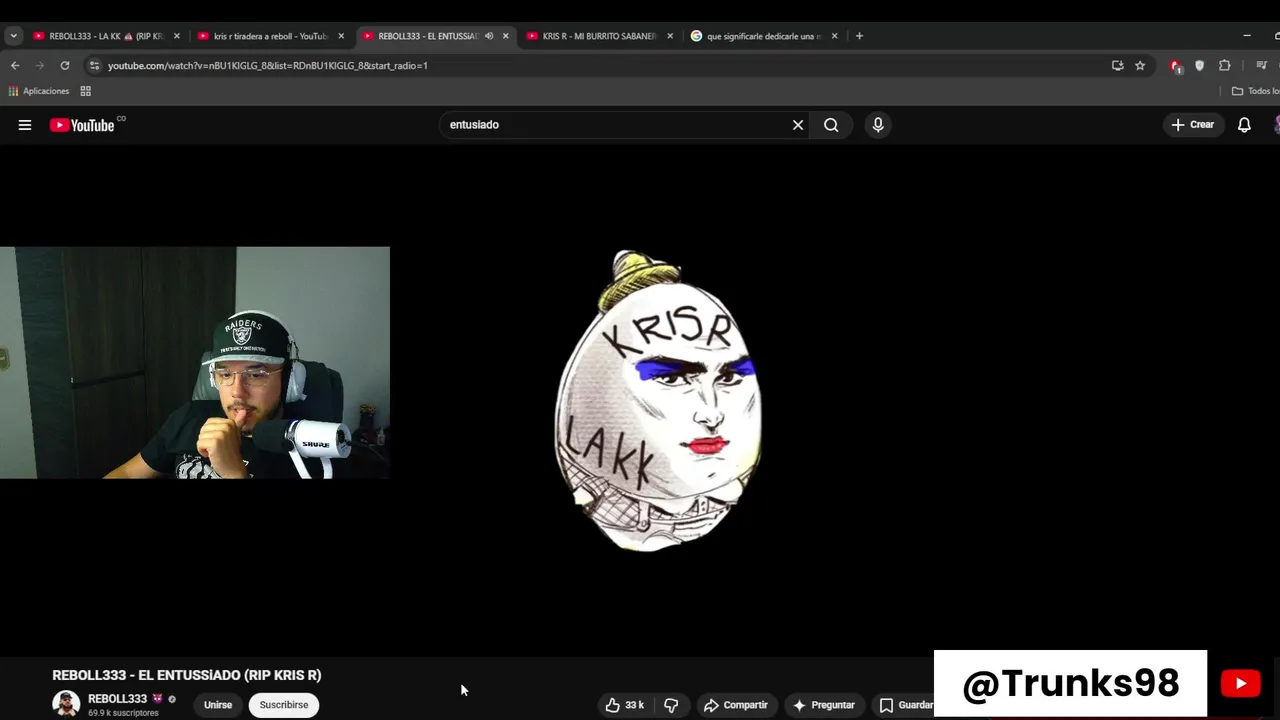Switch to the REBOLL333 - LA KK tab
The height and width of the screenshot is (720, 1280).
(106, 36)
